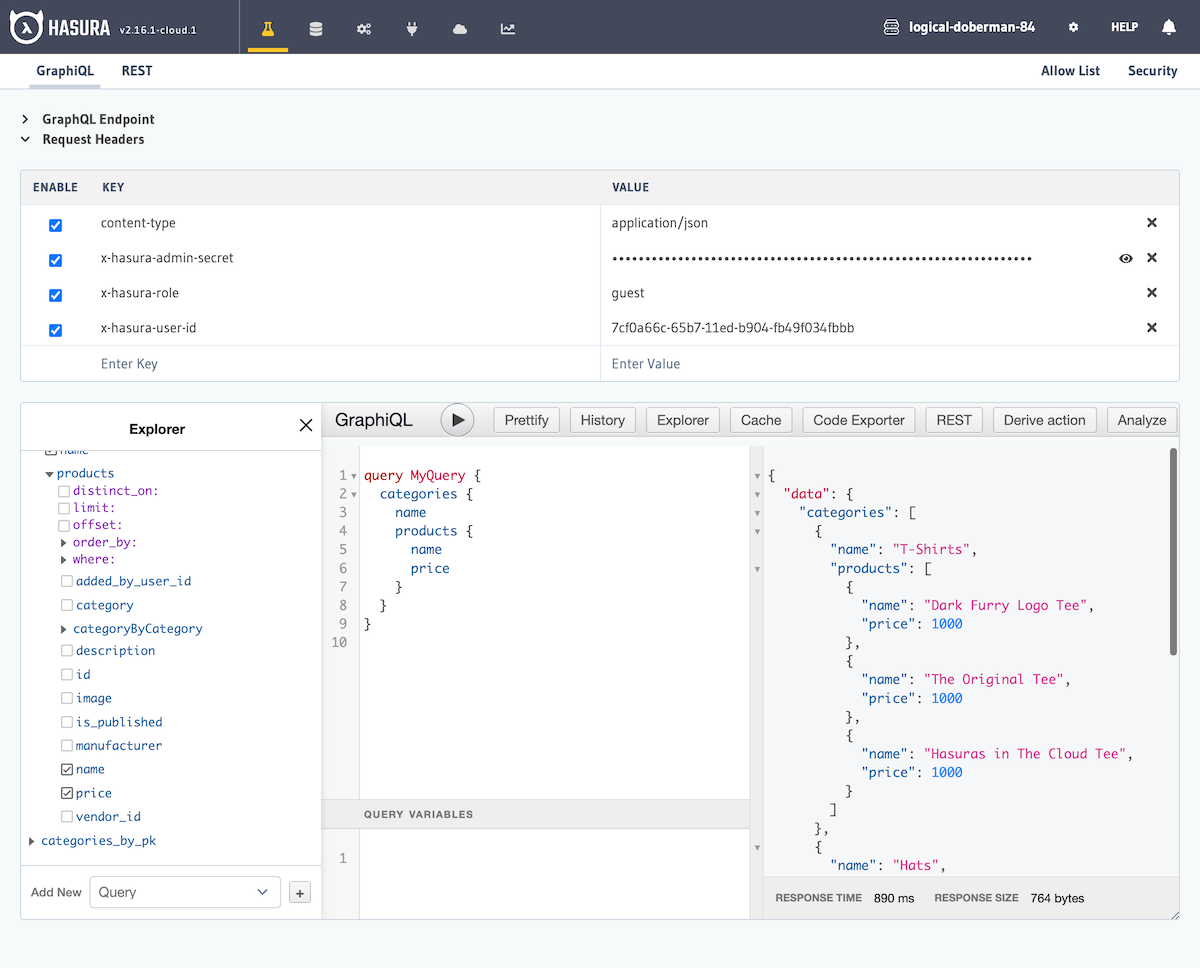This screenshot has height=968, width=1200.
Task: Click the notifications bell icon
Action: pyautogui.click(x=1169, y=28)
